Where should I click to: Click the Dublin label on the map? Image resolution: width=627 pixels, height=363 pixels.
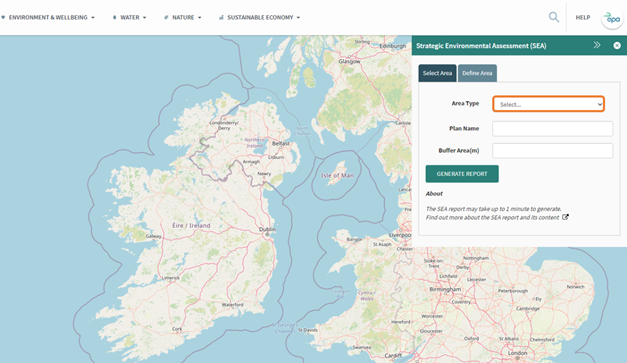click(x=267, y=229)
